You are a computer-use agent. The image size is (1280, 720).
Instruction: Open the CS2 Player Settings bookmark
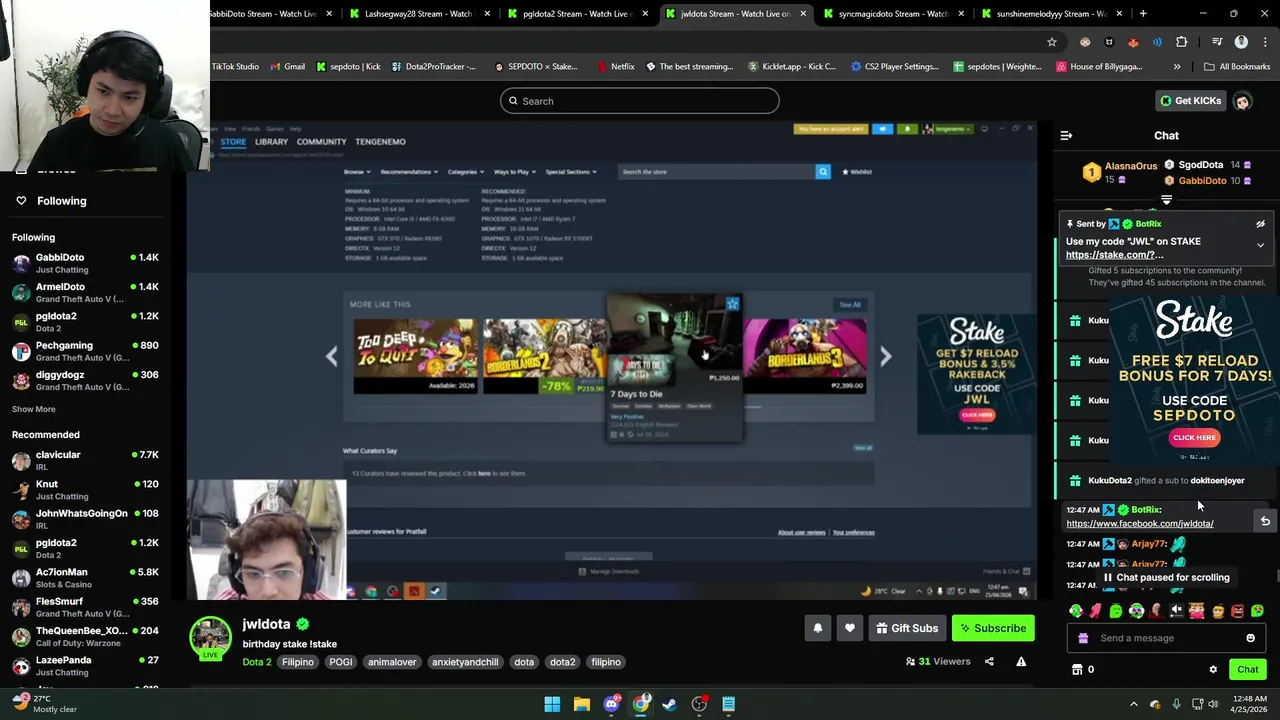tap(894, 67)
